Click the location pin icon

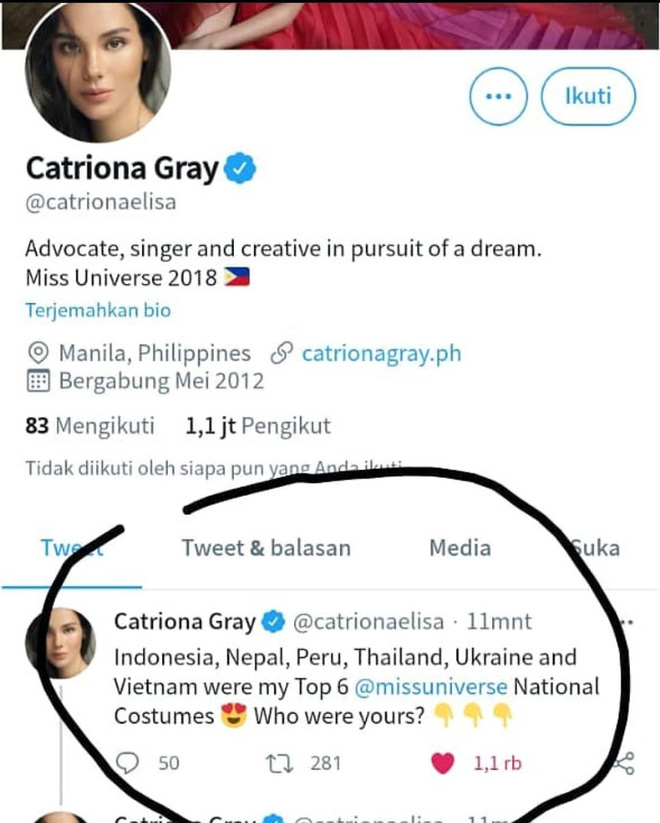click(x=39, y=353)
